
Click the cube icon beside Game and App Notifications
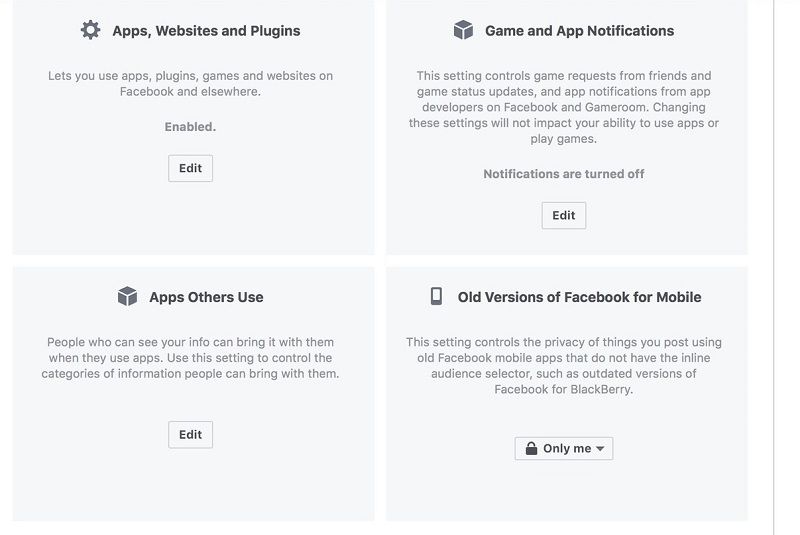click(463, 31)
